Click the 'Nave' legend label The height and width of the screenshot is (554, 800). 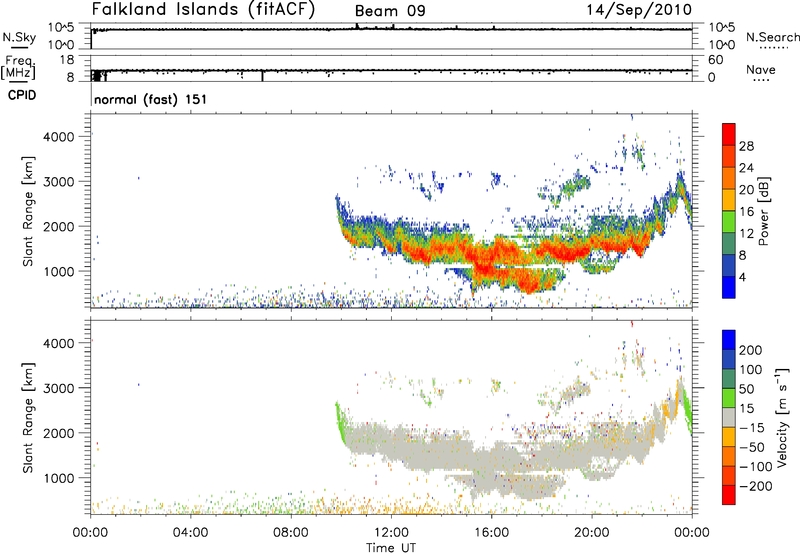pyautogui.click(x=761, y=69)
